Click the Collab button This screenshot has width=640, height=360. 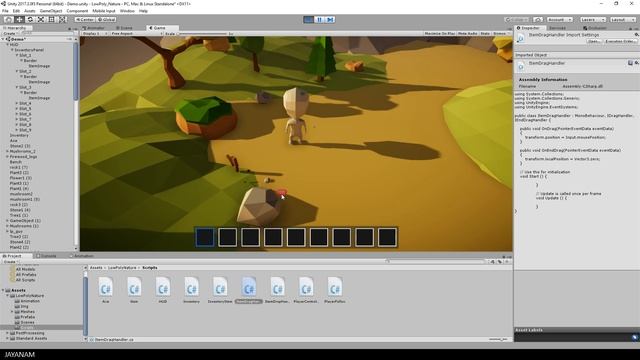(517, 19)
